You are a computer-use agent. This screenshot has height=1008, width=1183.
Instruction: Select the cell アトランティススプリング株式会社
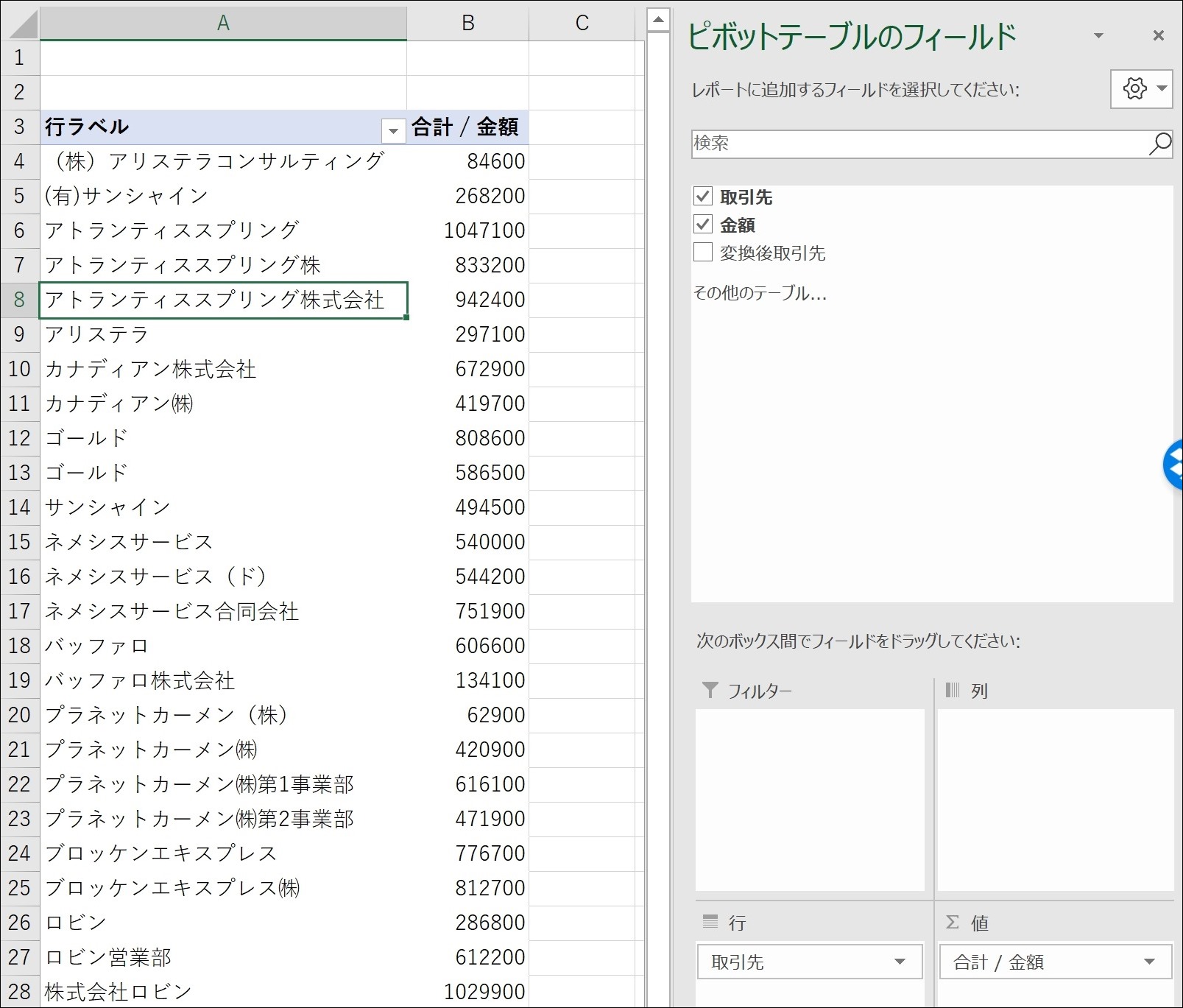[x=223, y=300]
